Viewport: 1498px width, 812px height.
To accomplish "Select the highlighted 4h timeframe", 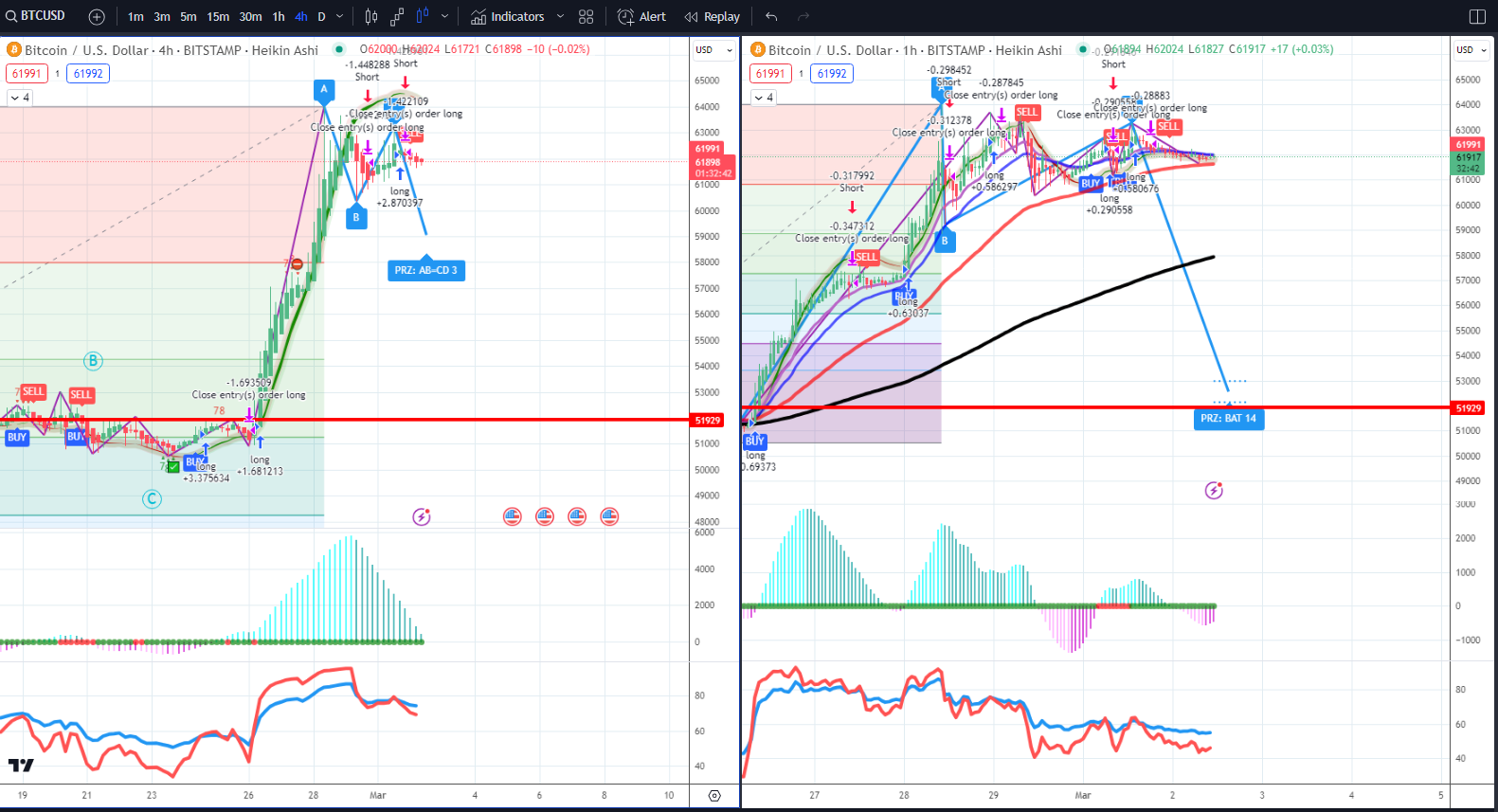I will [x=301, y=16].
